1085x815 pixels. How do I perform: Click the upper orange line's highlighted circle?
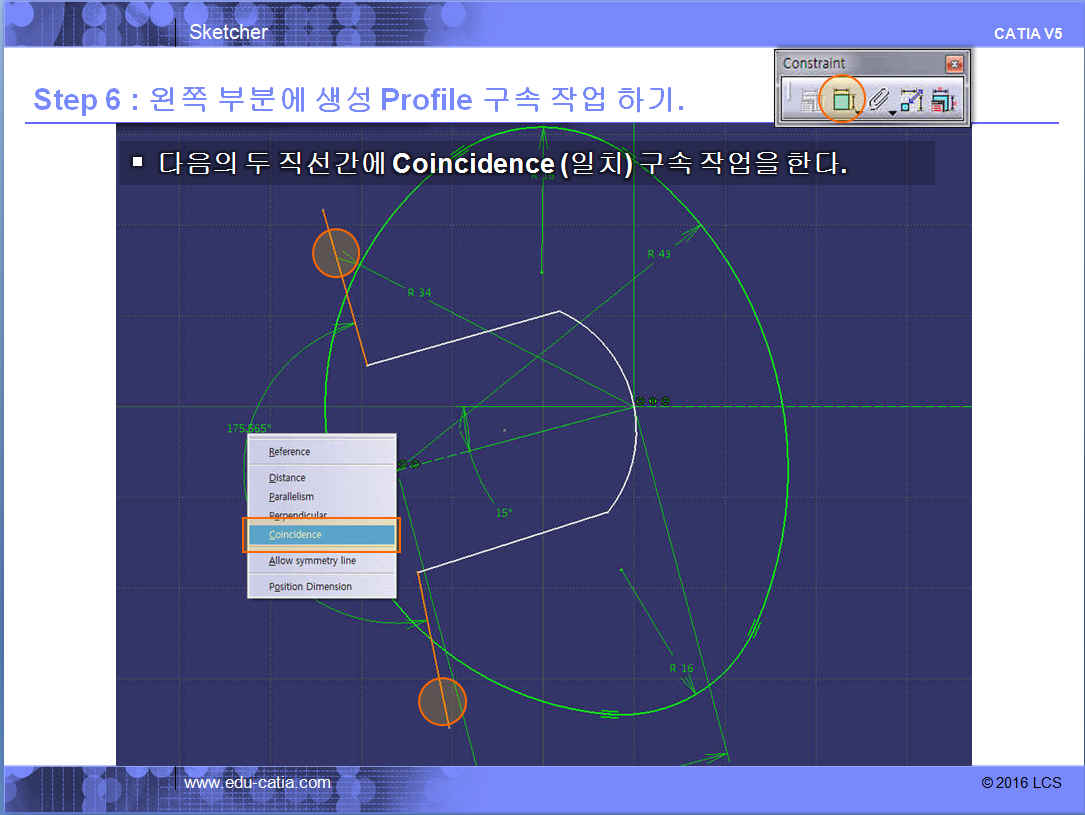[x=336, y=253]
